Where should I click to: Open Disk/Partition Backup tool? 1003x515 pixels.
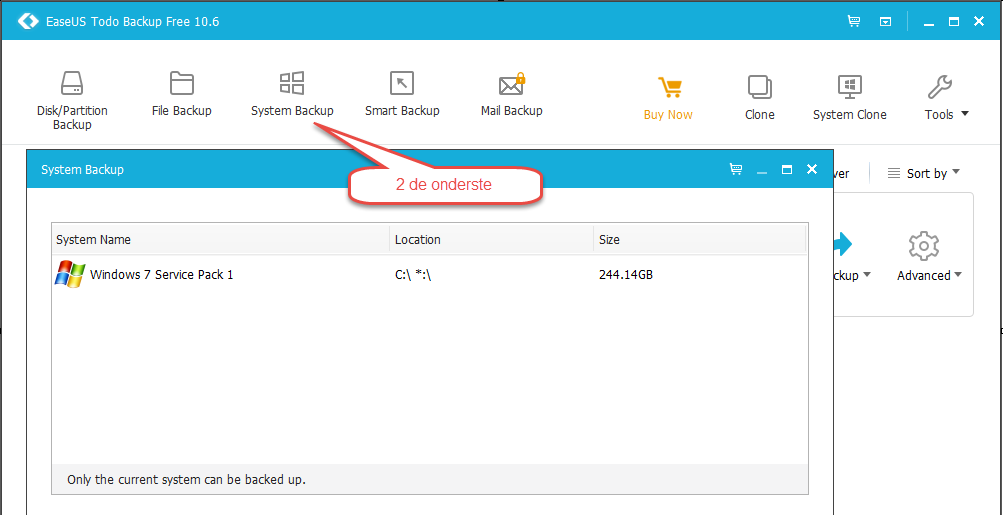point(72,100)
